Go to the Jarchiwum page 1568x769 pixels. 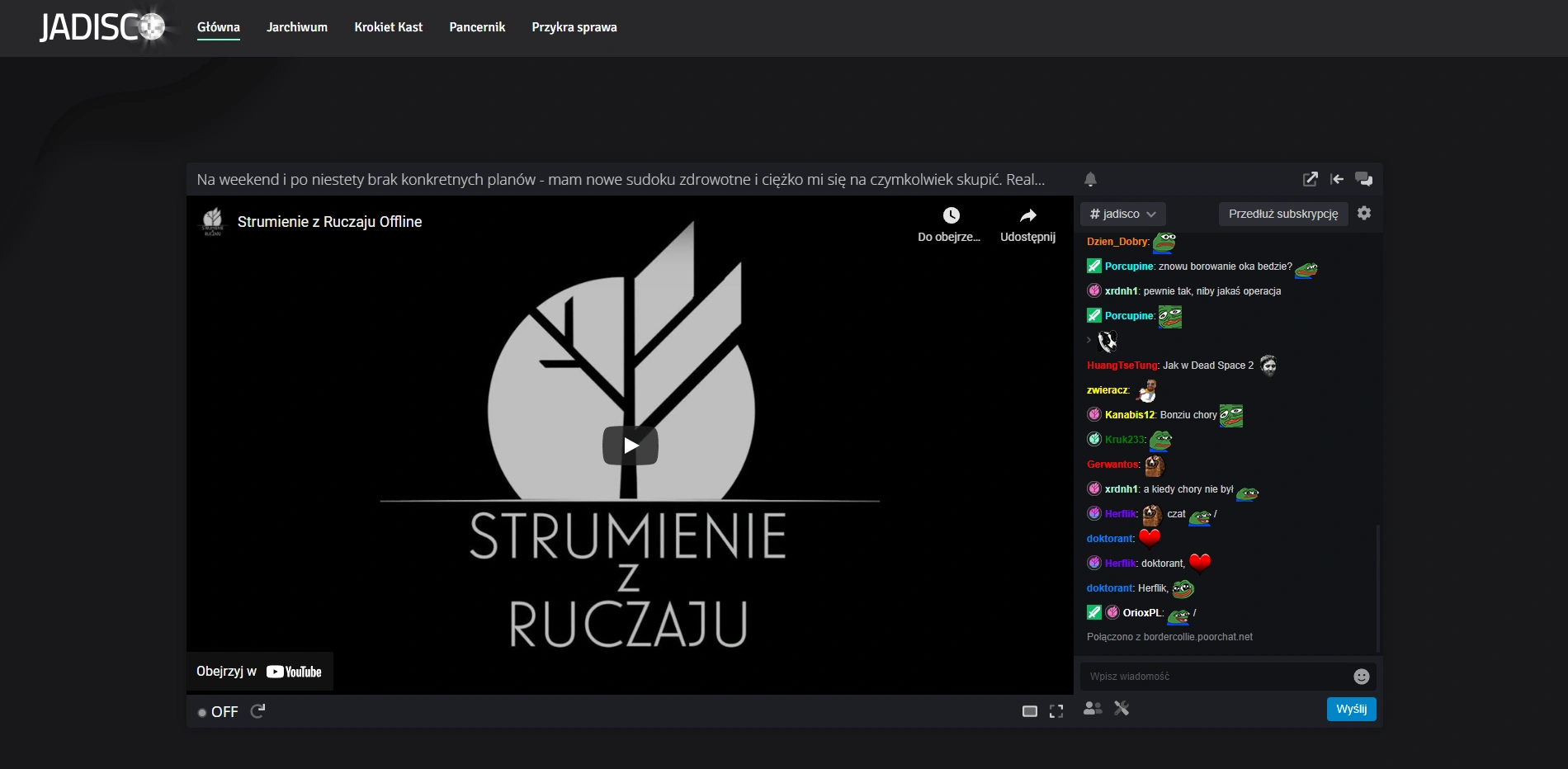click(x=297, y=27)
